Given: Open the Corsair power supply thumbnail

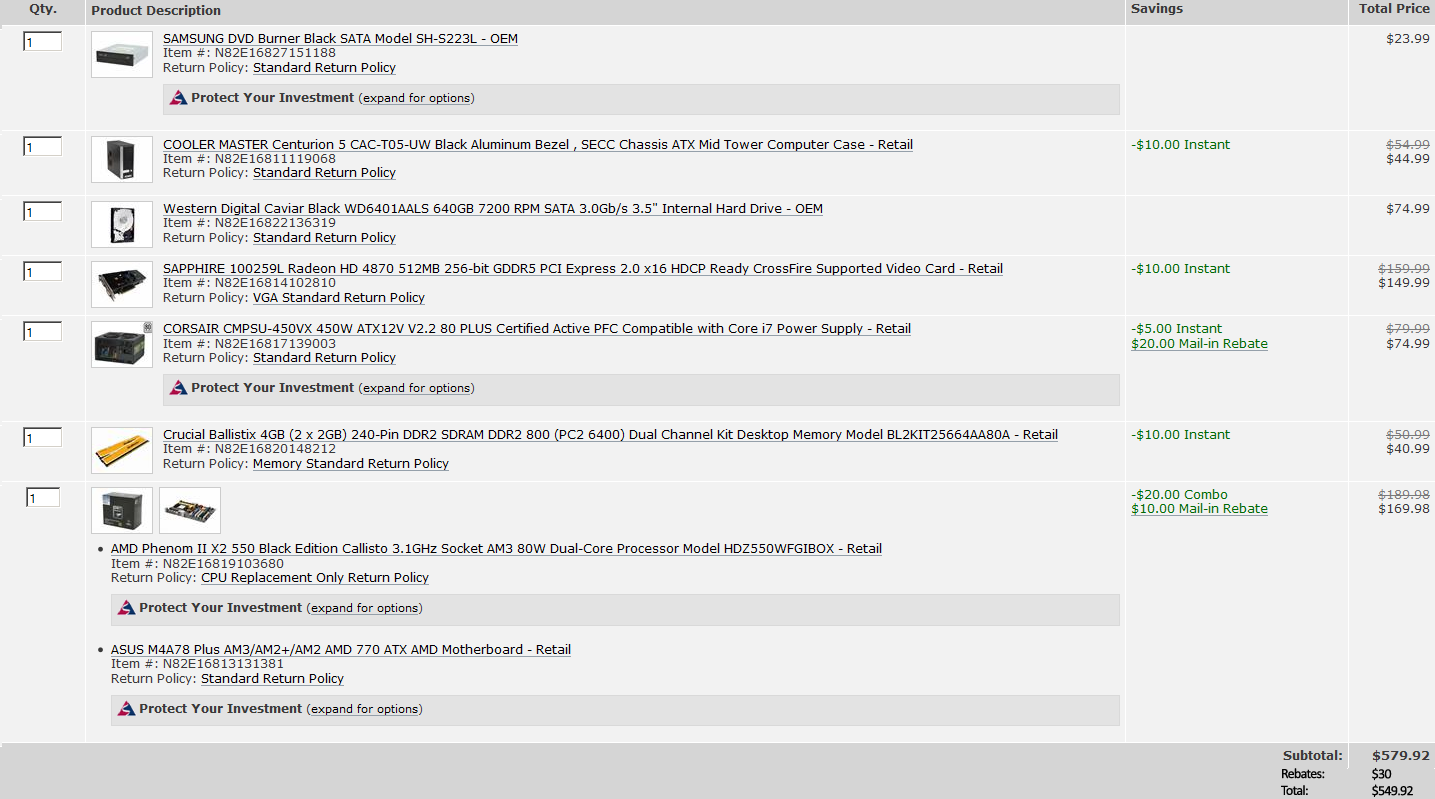Looking at the screenshot, I should point(122,344).
